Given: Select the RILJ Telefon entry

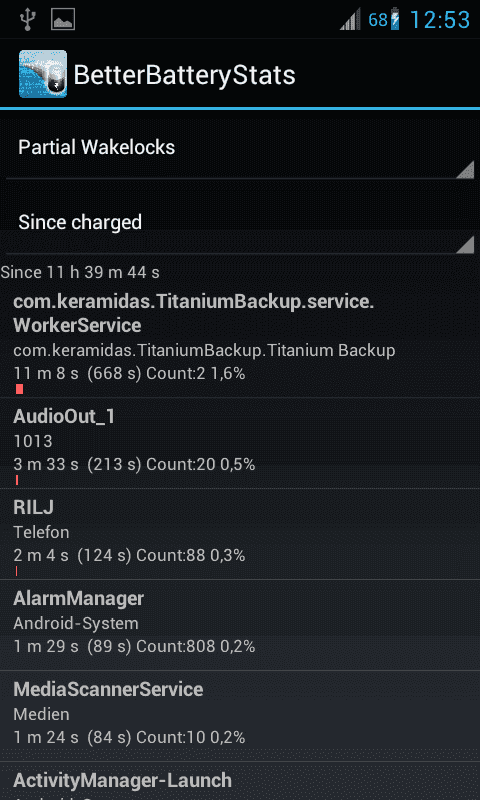Looking at the screenshot, I should pos(240,534).
